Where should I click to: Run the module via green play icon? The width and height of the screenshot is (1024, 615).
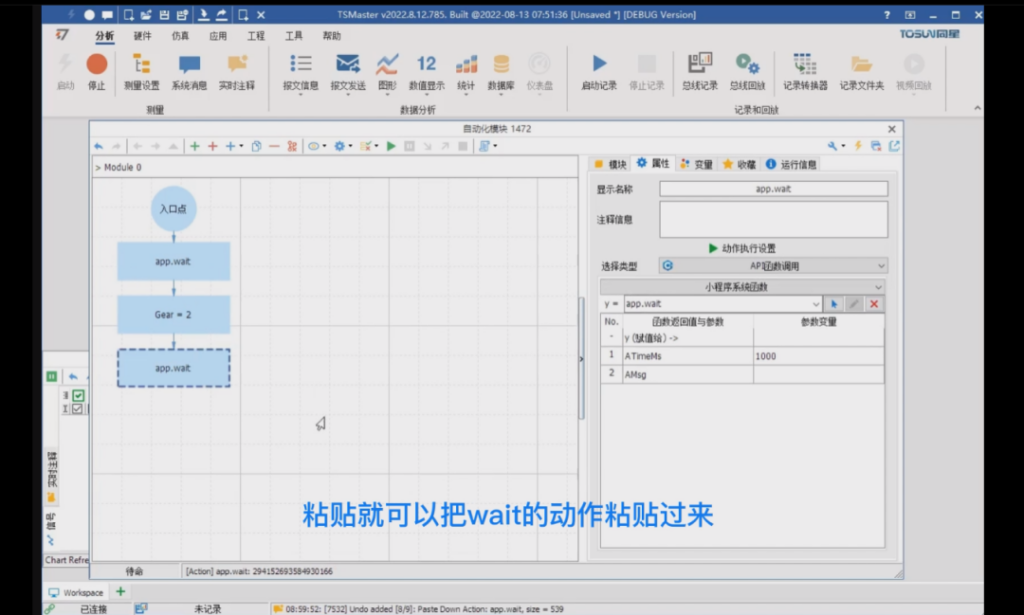(389, 146)
